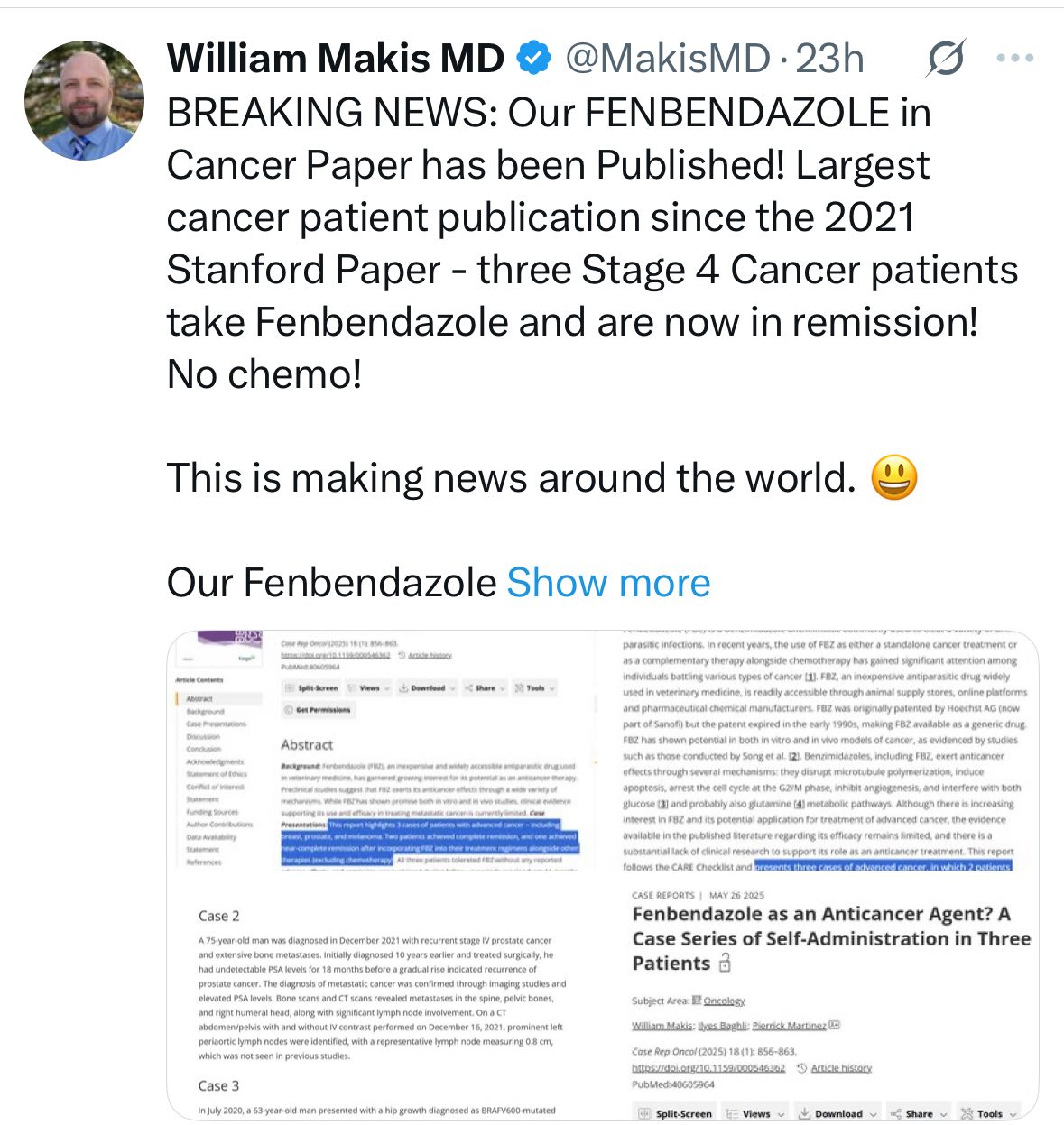Open William Makis's profile avatar photo
The image size is (1064, 1125).
coord(84,101)
